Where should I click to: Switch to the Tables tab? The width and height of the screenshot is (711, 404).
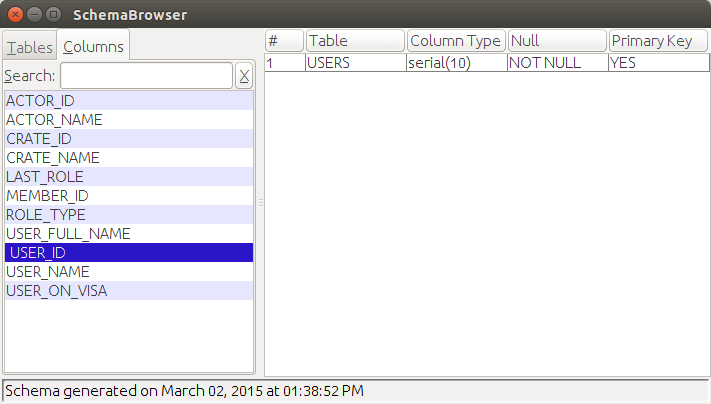point(29,47)
